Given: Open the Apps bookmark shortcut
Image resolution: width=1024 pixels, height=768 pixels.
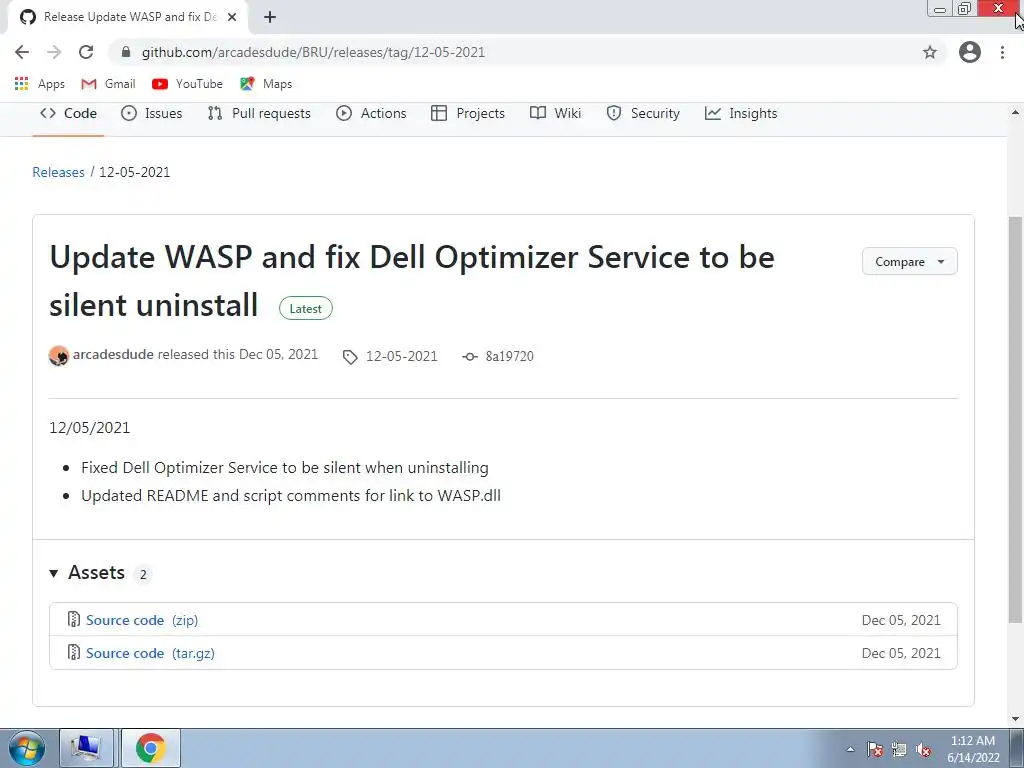Looking at the screenshot, I should 40,84.
